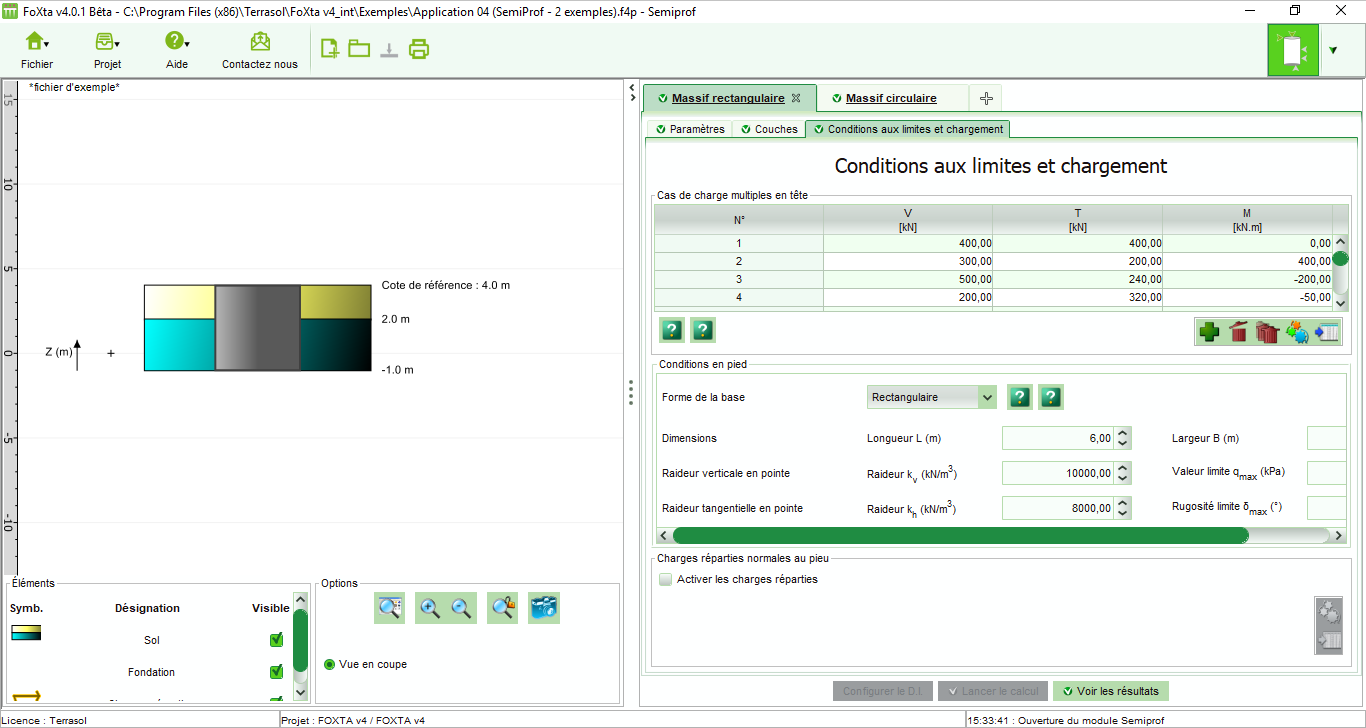Select V value 400,00 in row 1
Screen dimensions: 1366x728
tap(908, 243)
